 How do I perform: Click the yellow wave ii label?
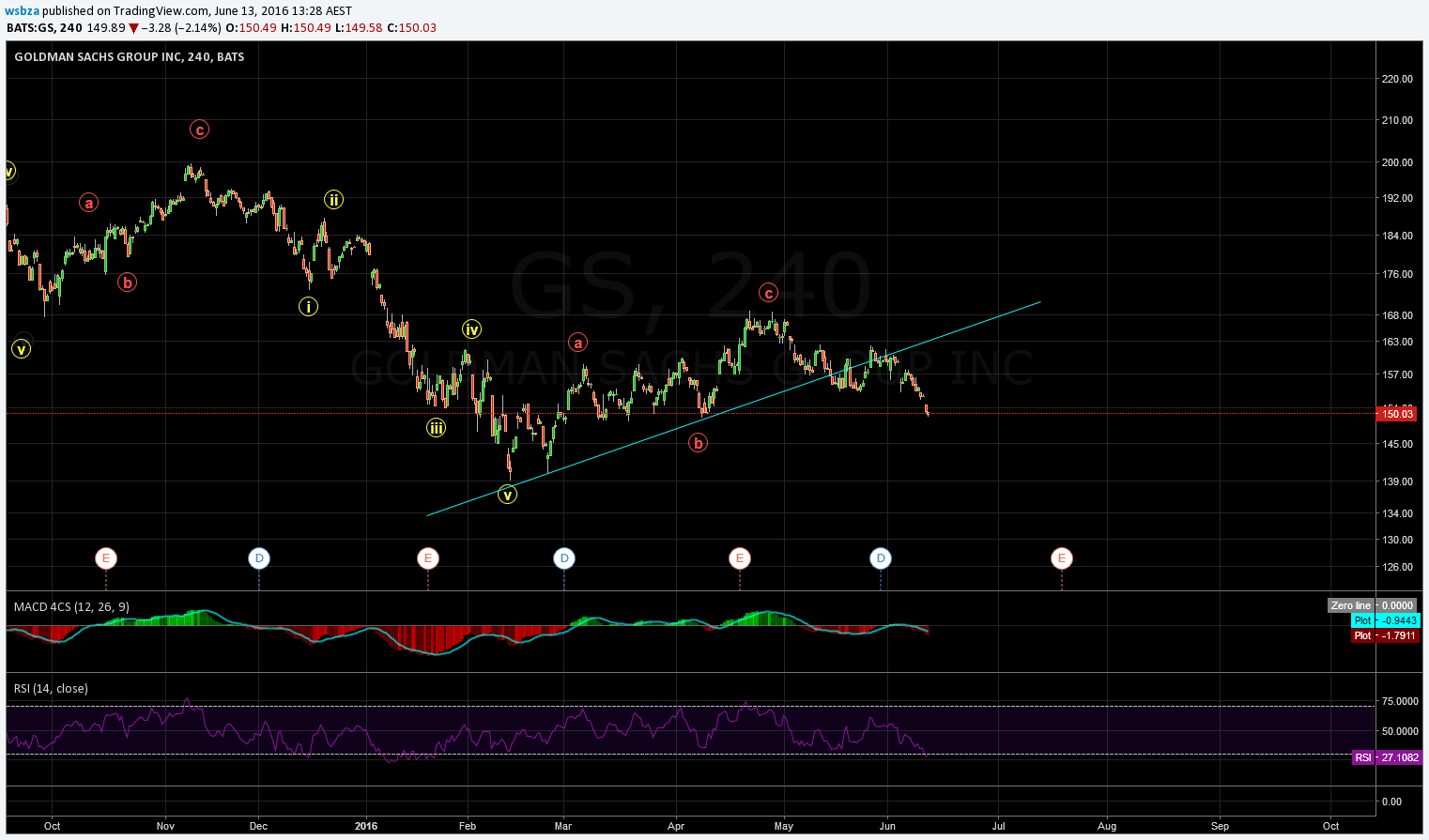coord(333,199)
